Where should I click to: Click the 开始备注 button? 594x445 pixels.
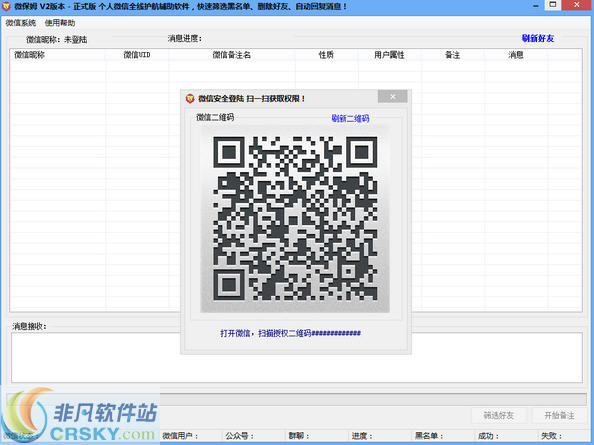[559, 415]
